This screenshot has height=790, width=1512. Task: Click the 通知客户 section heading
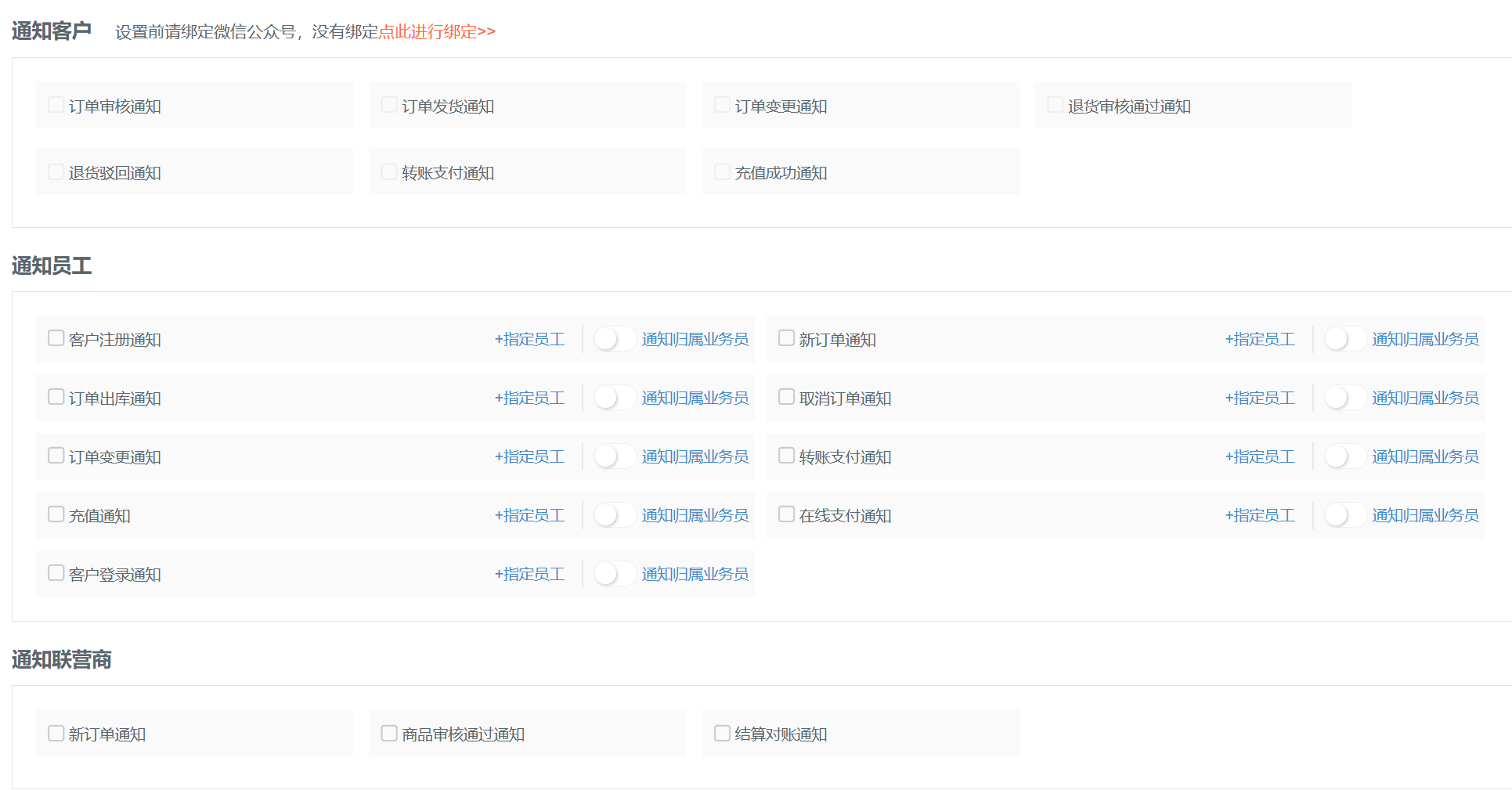click(x=52, y=31)
